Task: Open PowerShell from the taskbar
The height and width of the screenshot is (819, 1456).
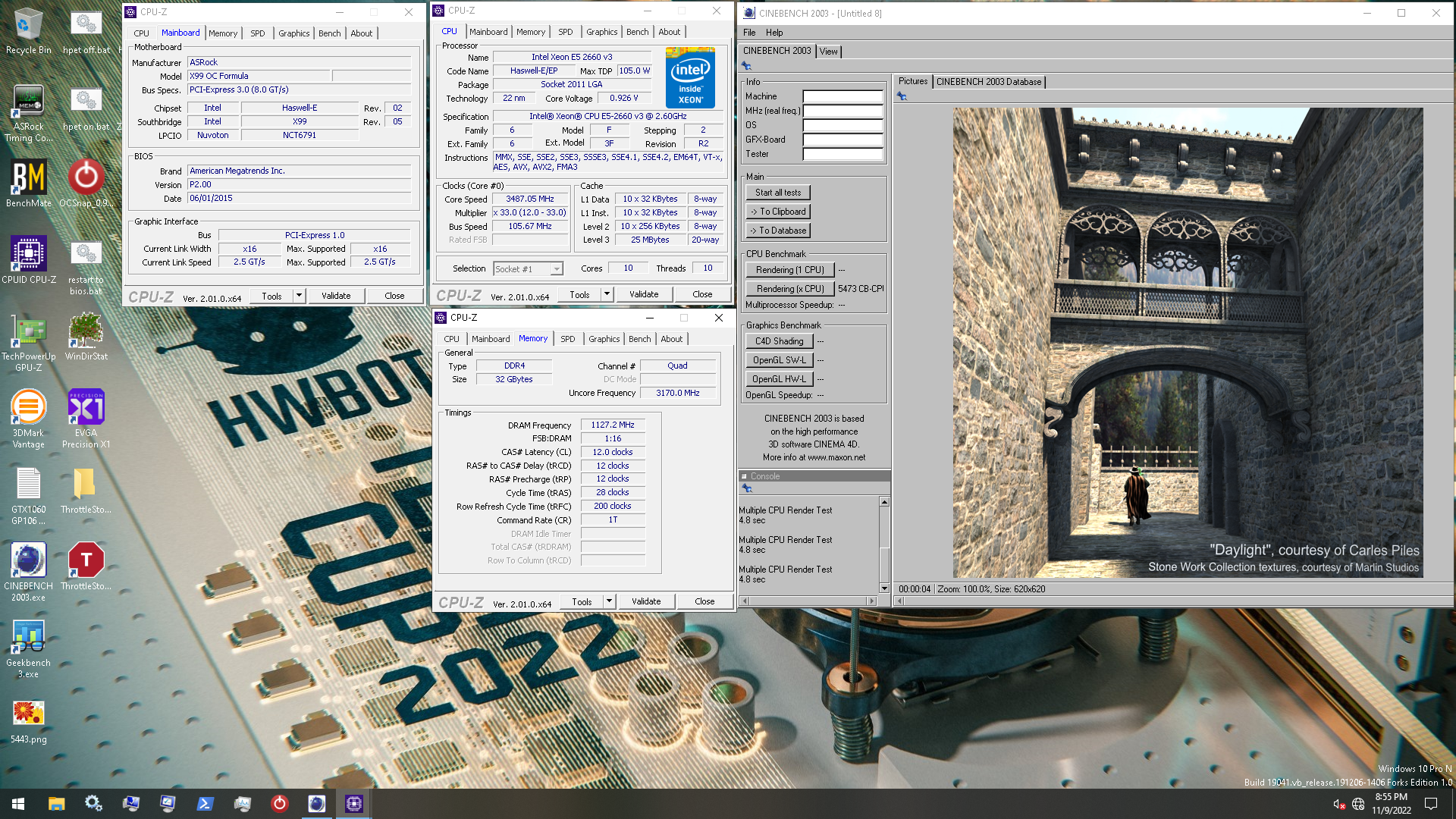Action: point(205,804)
